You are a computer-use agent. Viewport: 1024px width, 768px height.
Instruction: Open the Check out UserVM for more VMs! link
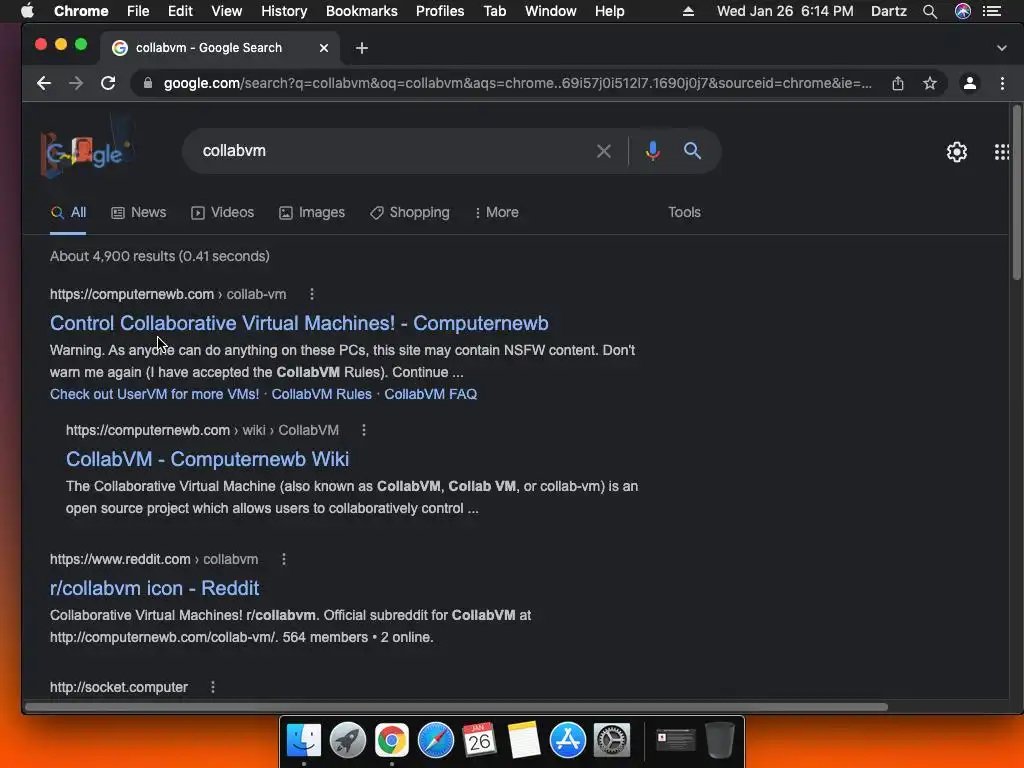(155, 394)
